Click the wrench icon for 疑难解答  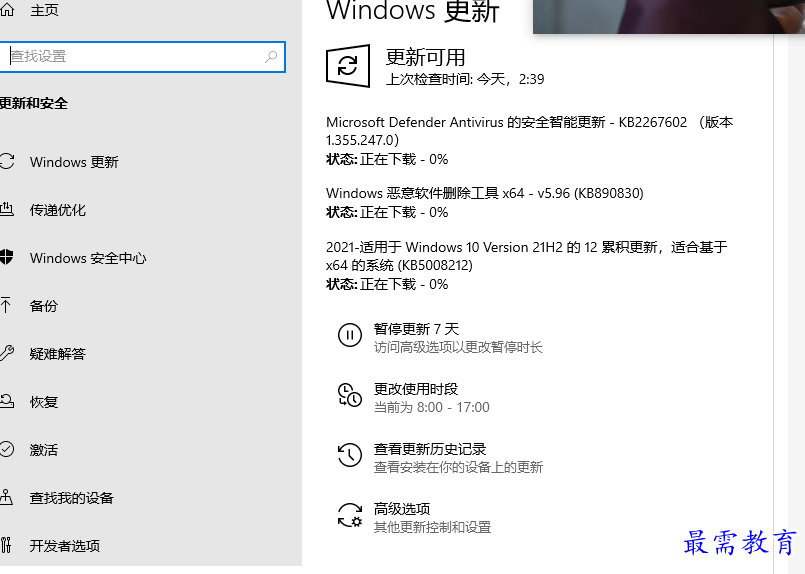(7, 353)
